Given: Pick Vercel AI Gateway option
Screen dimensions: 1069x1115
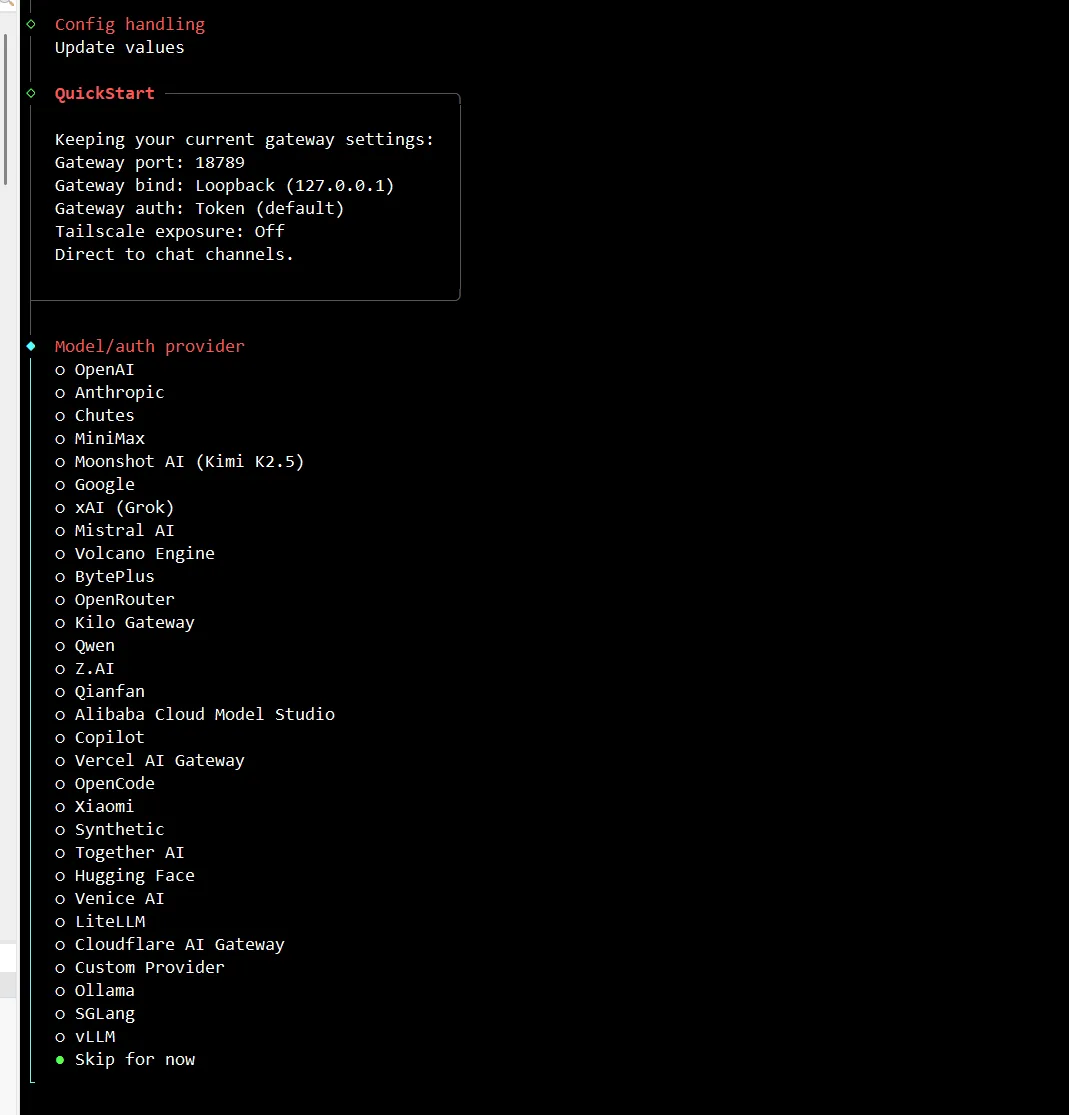Looking at the screenshot, I should tap(149, 761).
